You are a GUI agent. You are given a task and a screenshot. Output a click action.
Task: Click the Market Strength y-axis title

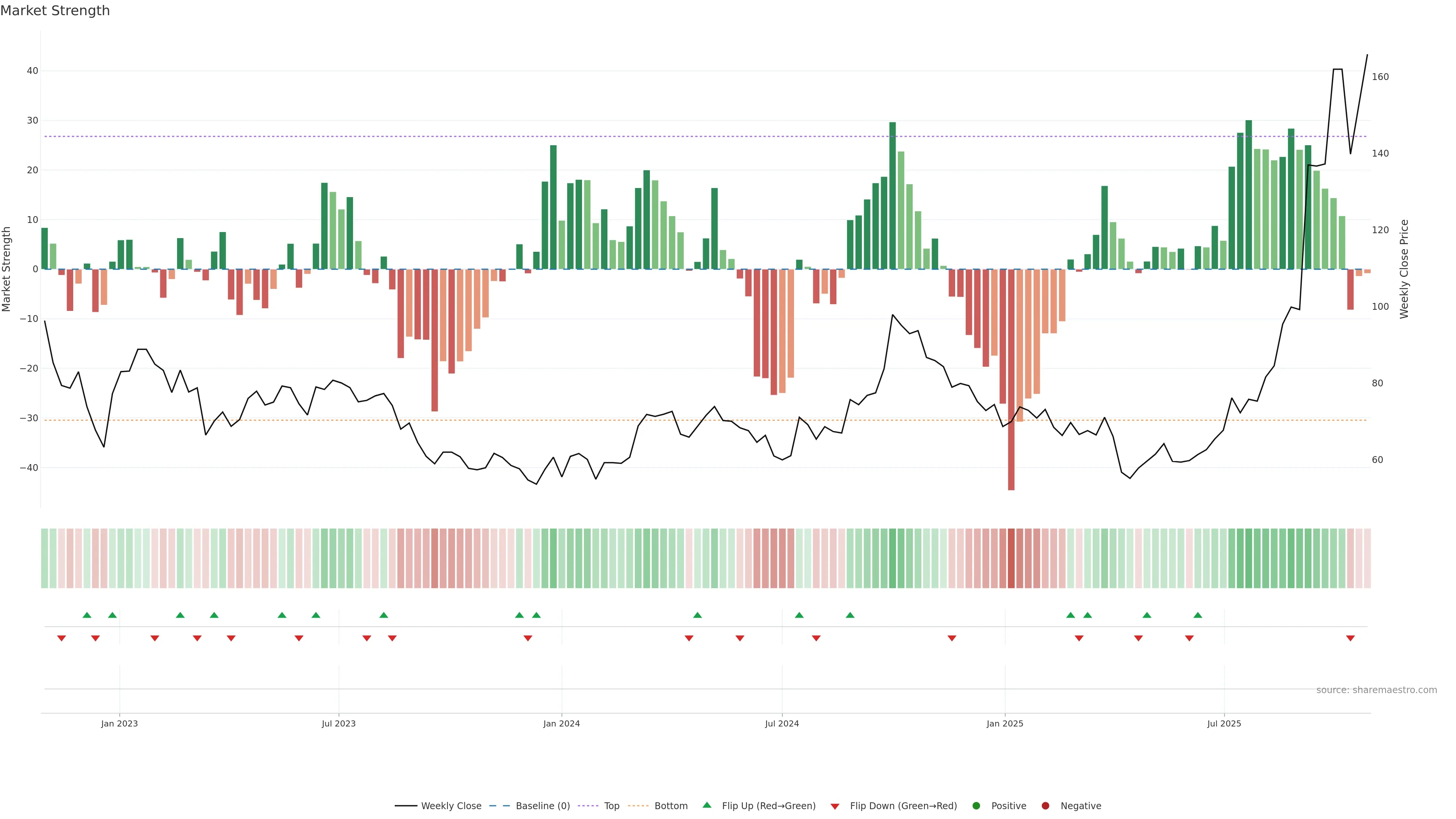pos(7,269)
